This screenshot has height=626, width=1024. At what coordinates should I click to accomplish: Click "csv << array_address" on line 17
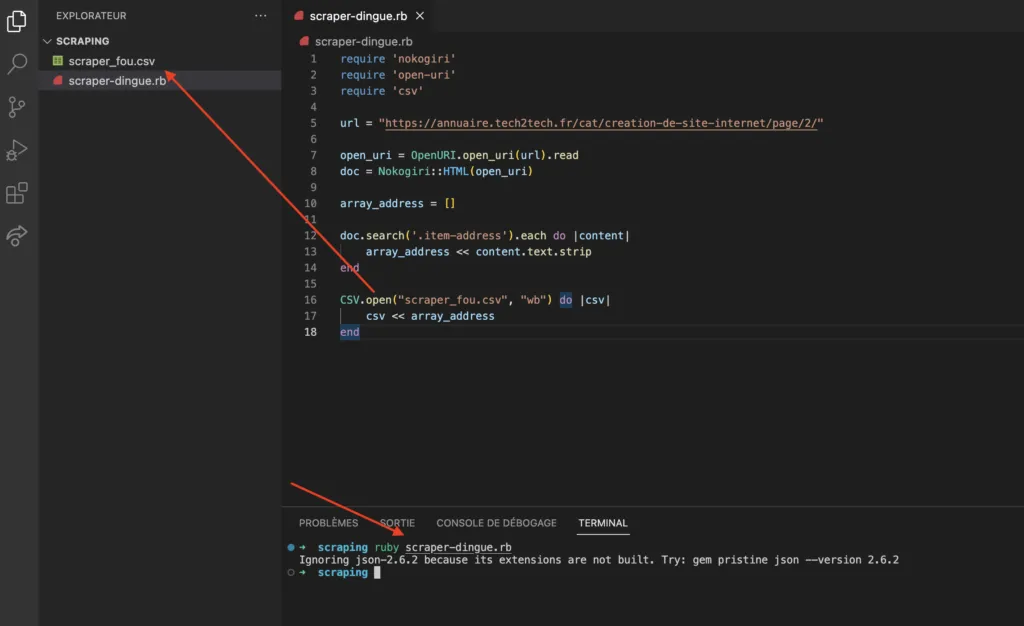tap(430, 316)
